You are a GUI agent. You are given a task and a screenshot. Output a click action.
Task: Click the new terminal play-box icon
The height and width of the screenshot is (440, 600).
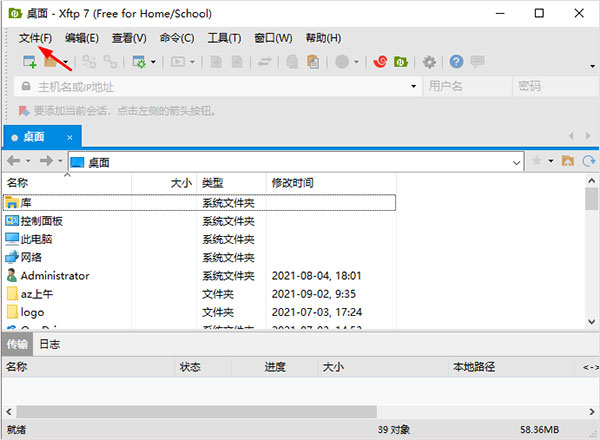(x=178, y=62)
